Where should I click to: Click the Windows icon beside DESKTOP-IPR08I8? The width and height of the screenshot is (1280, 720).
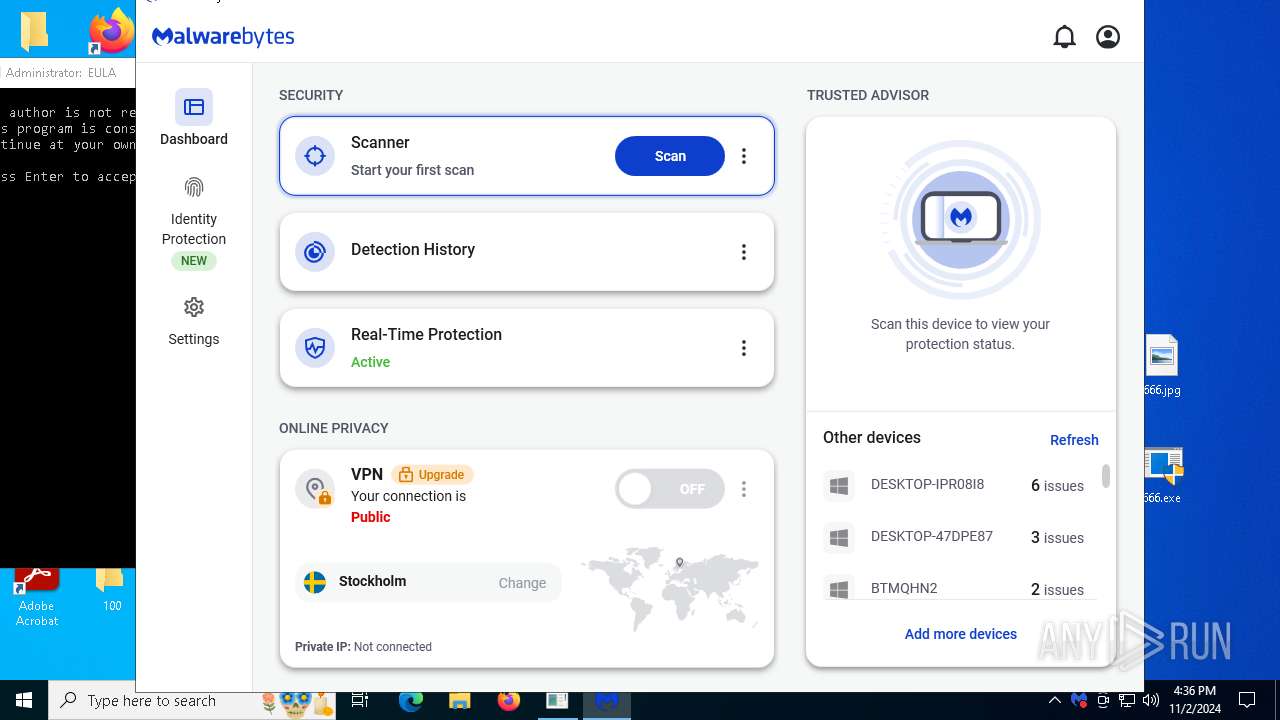click(x=839, y=486)
